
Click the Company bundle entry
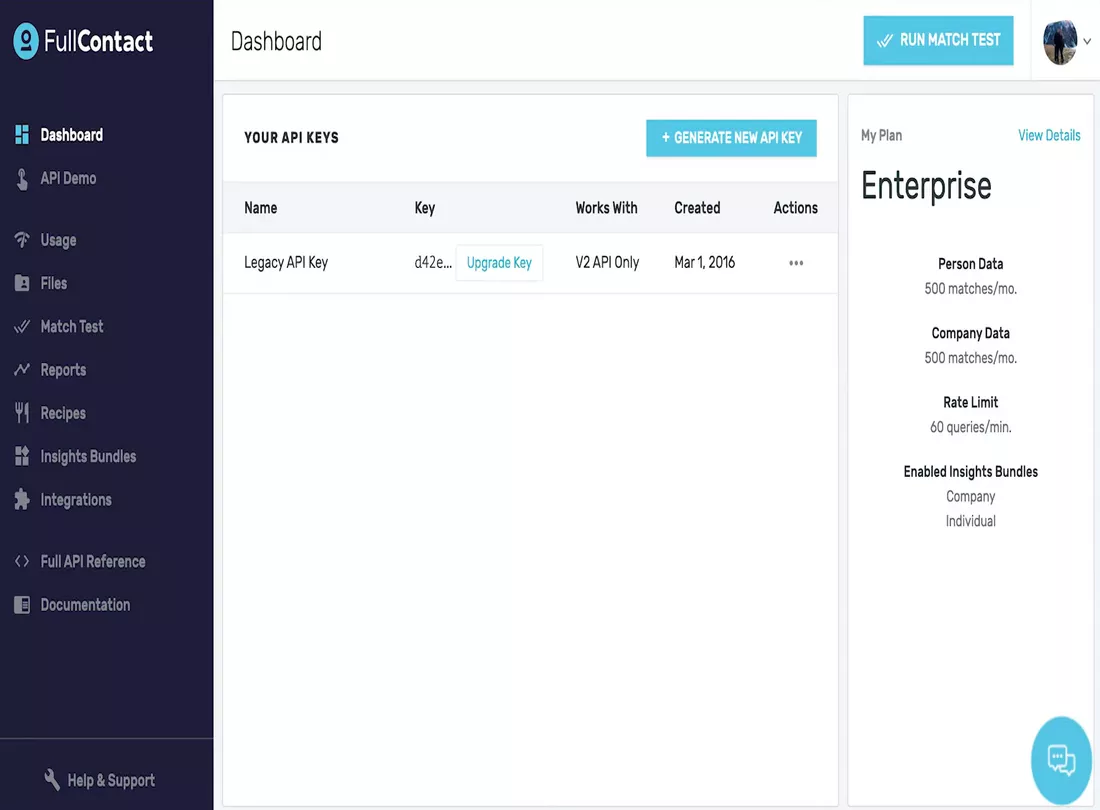(970, 497)
